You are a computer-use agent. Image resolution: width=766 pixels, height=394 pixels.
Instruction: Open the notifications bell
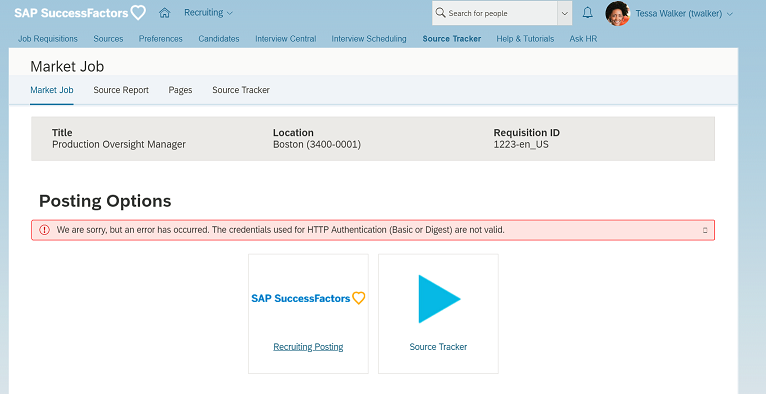click(588, 13)
